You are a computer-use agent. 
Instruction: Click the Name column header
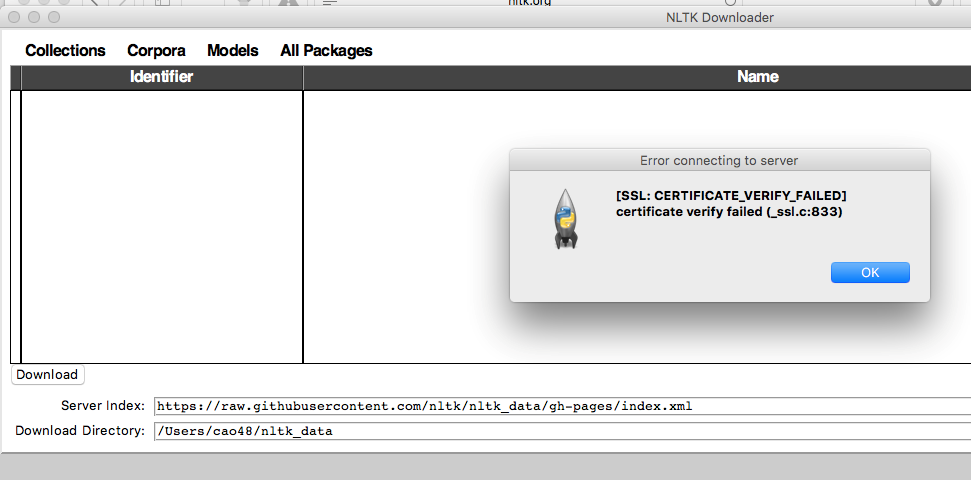757,77
